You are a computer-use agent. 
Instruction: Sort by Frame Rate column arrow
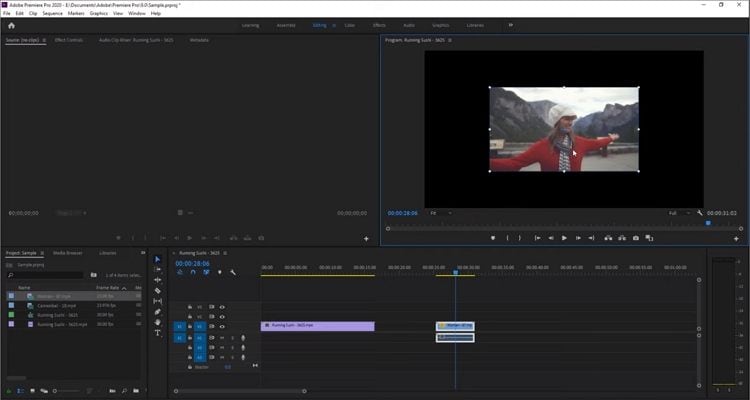(124, 288)
